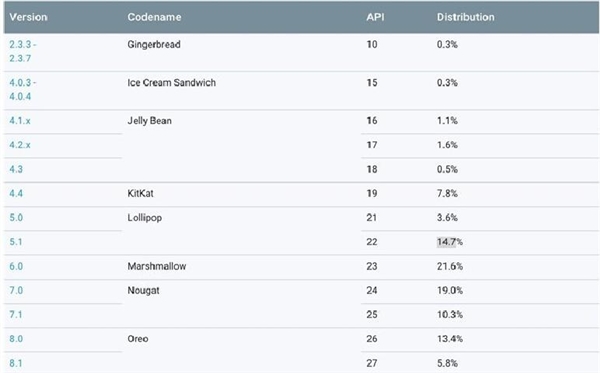Click the Distribution column header
Screen dimensions: 600x373
coord(466,17)
